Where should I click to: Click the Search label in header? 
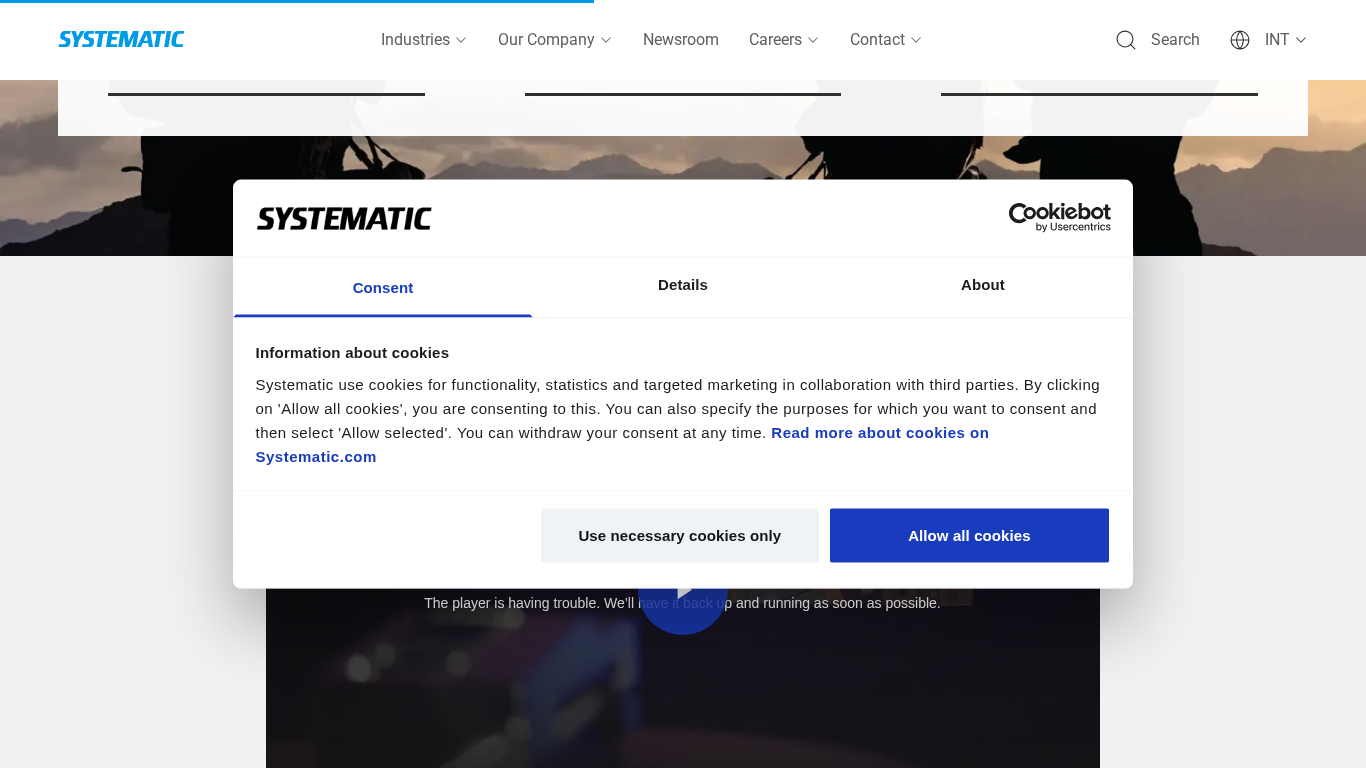coord(1175,40)
